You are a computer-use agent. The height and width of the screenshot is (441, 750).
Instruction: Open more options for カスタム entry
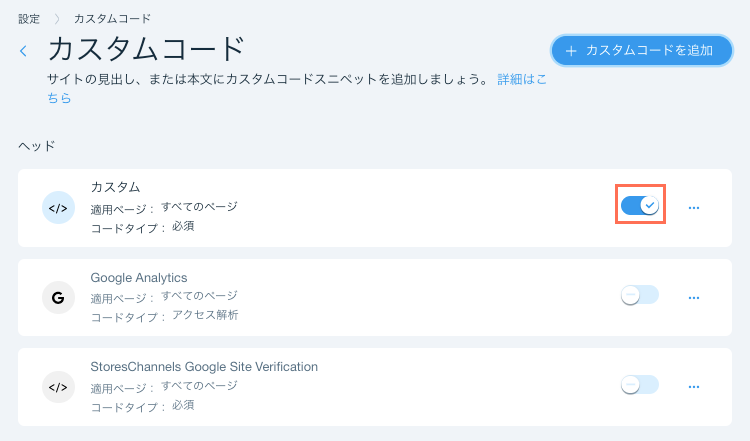coord(694,208)
